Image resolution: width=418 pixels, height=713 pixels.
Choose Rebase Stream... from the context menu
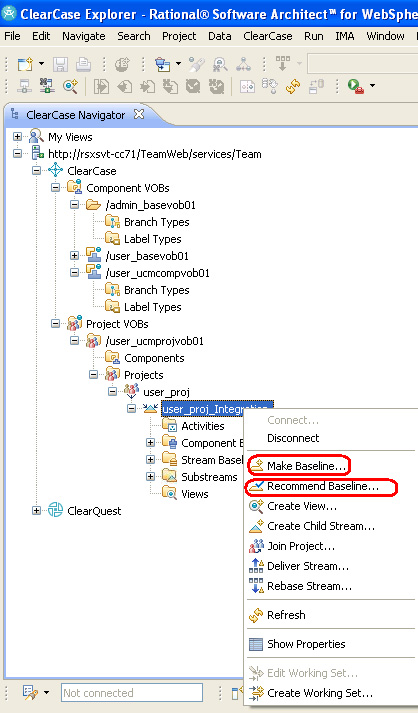click(x=309, y=586)
